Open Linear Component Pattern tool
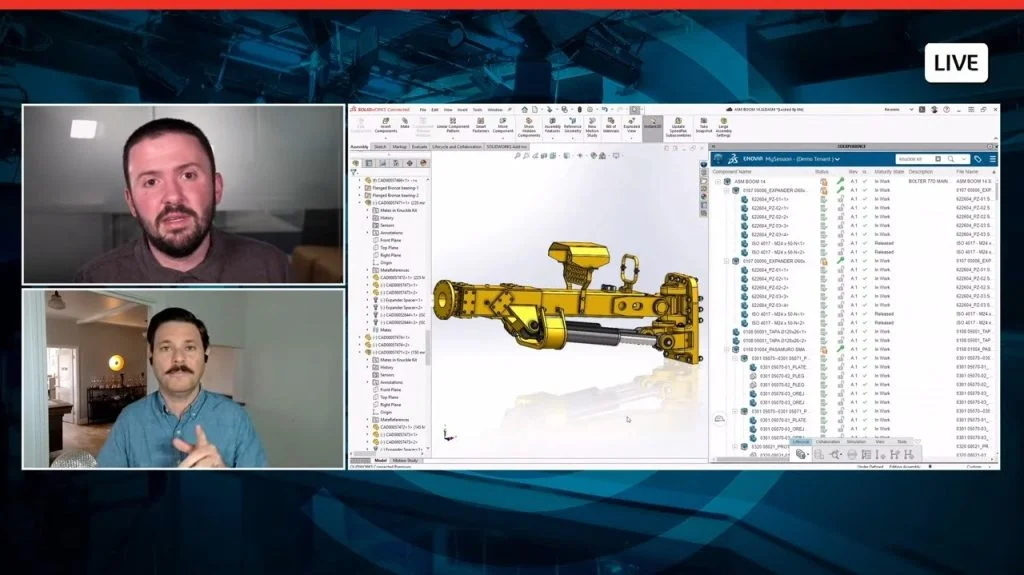 tap(453, 125)
